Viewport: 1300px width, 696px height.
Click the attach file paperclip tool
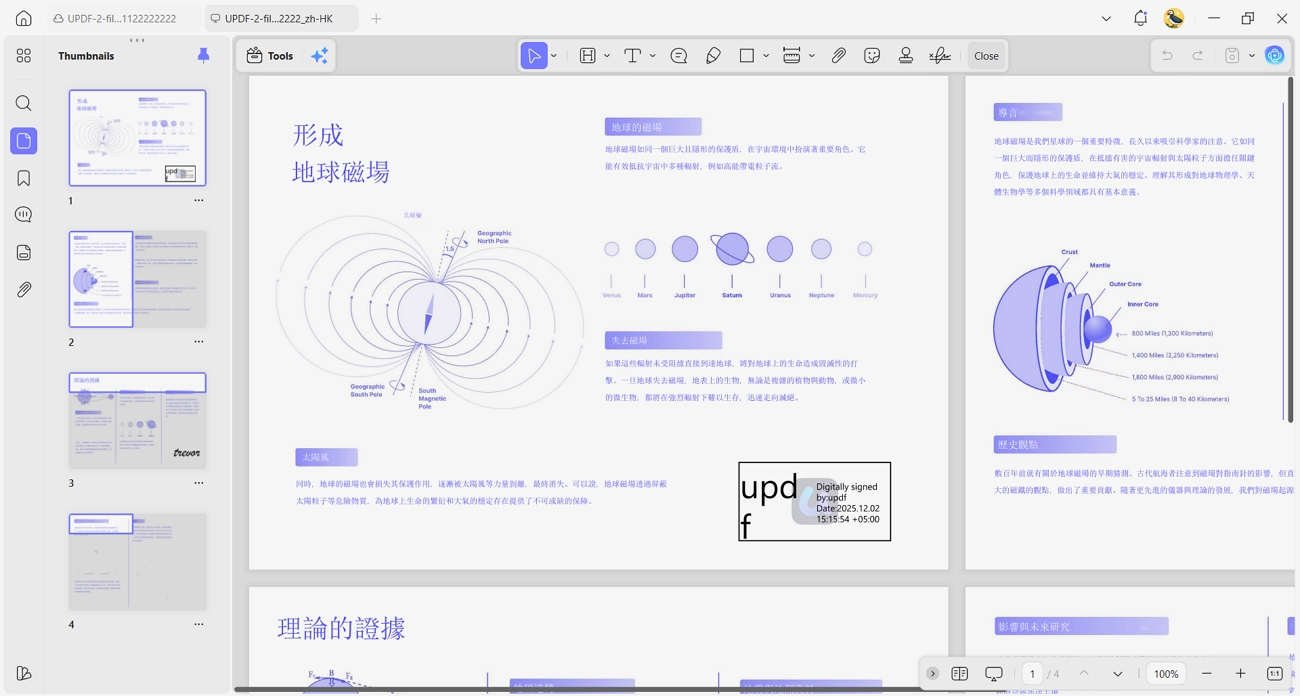(839, 56)
